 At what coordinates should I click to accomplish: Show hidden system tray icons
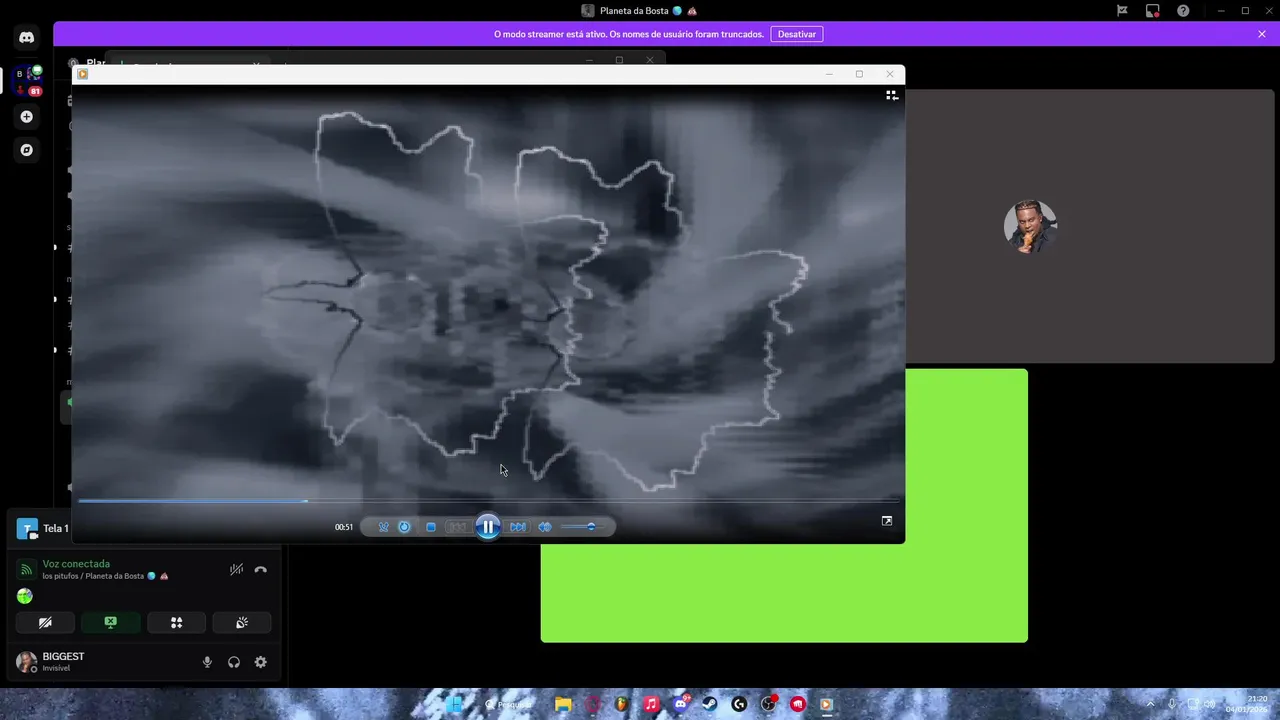pos(1150,704)
